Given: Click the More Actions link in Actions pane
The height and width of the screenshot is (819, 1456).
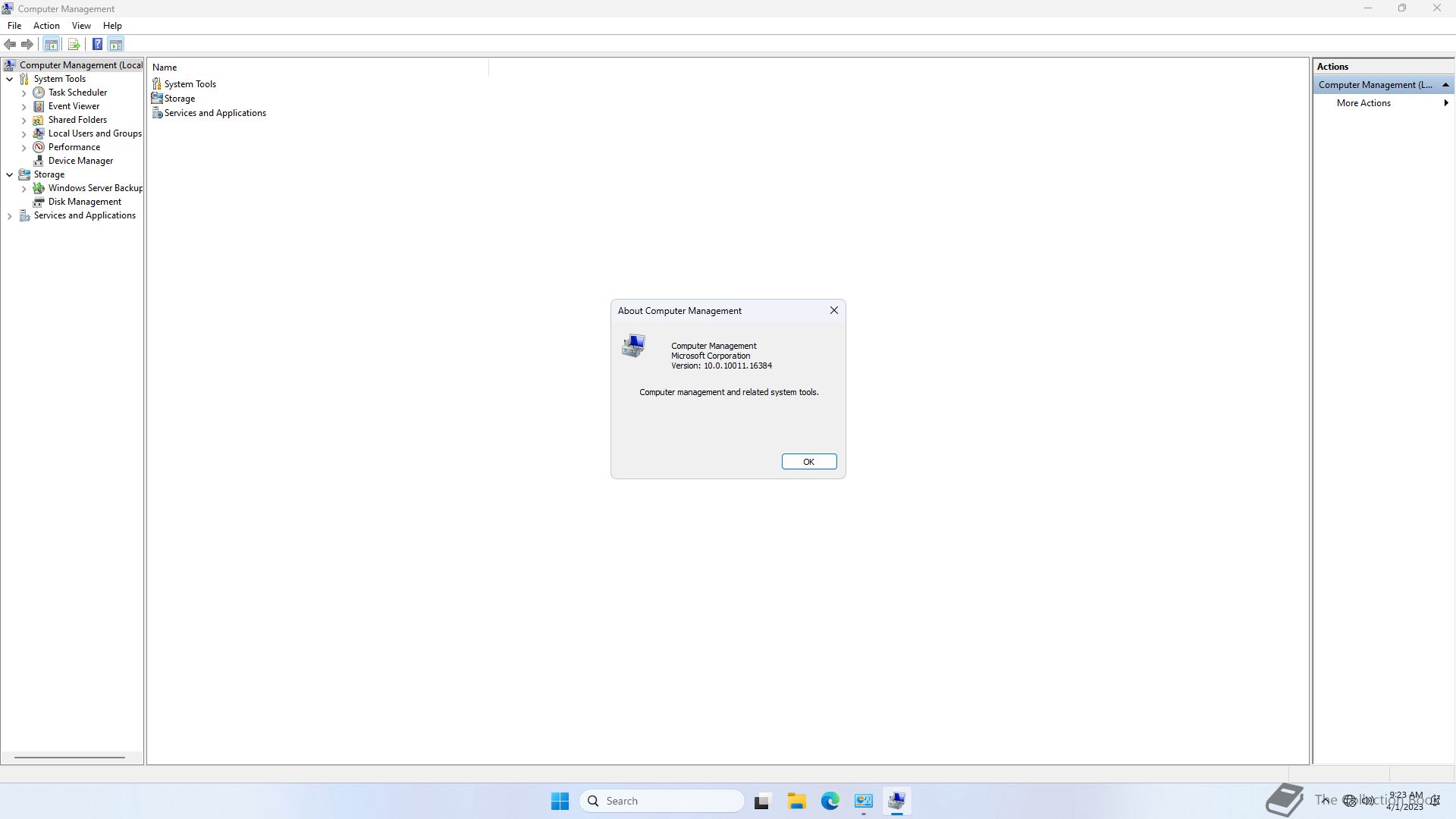Looking at the screenshot, I should tap(1363, 103).
